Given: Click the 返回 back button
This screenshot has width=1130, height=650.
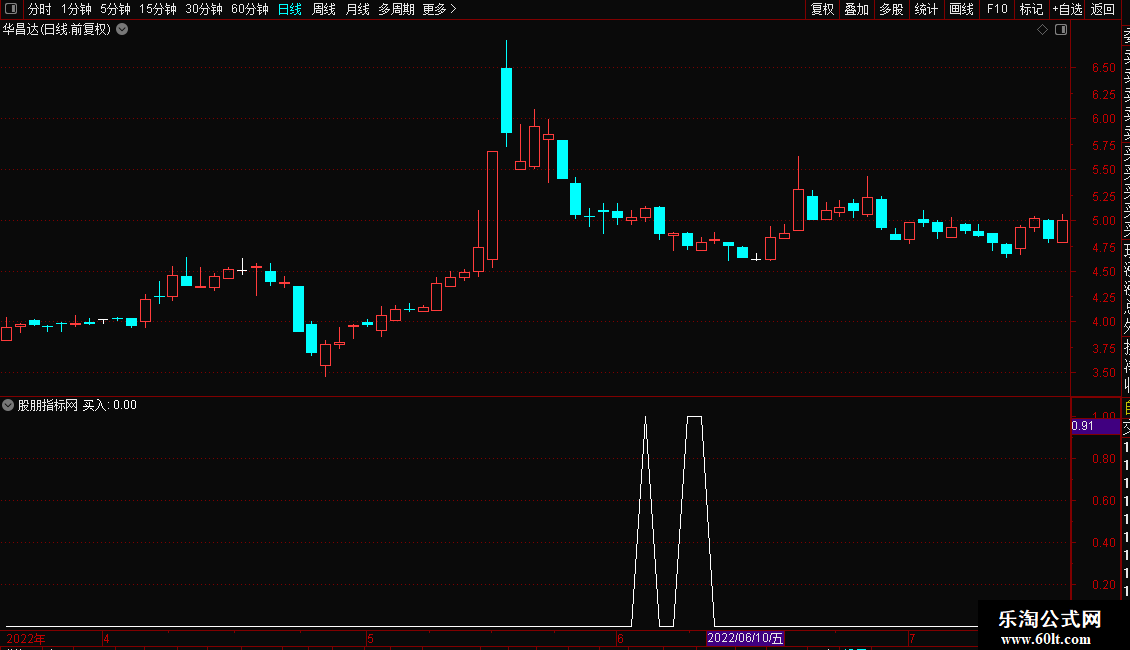Looking at the screenshot, I should coord(1103,9).
